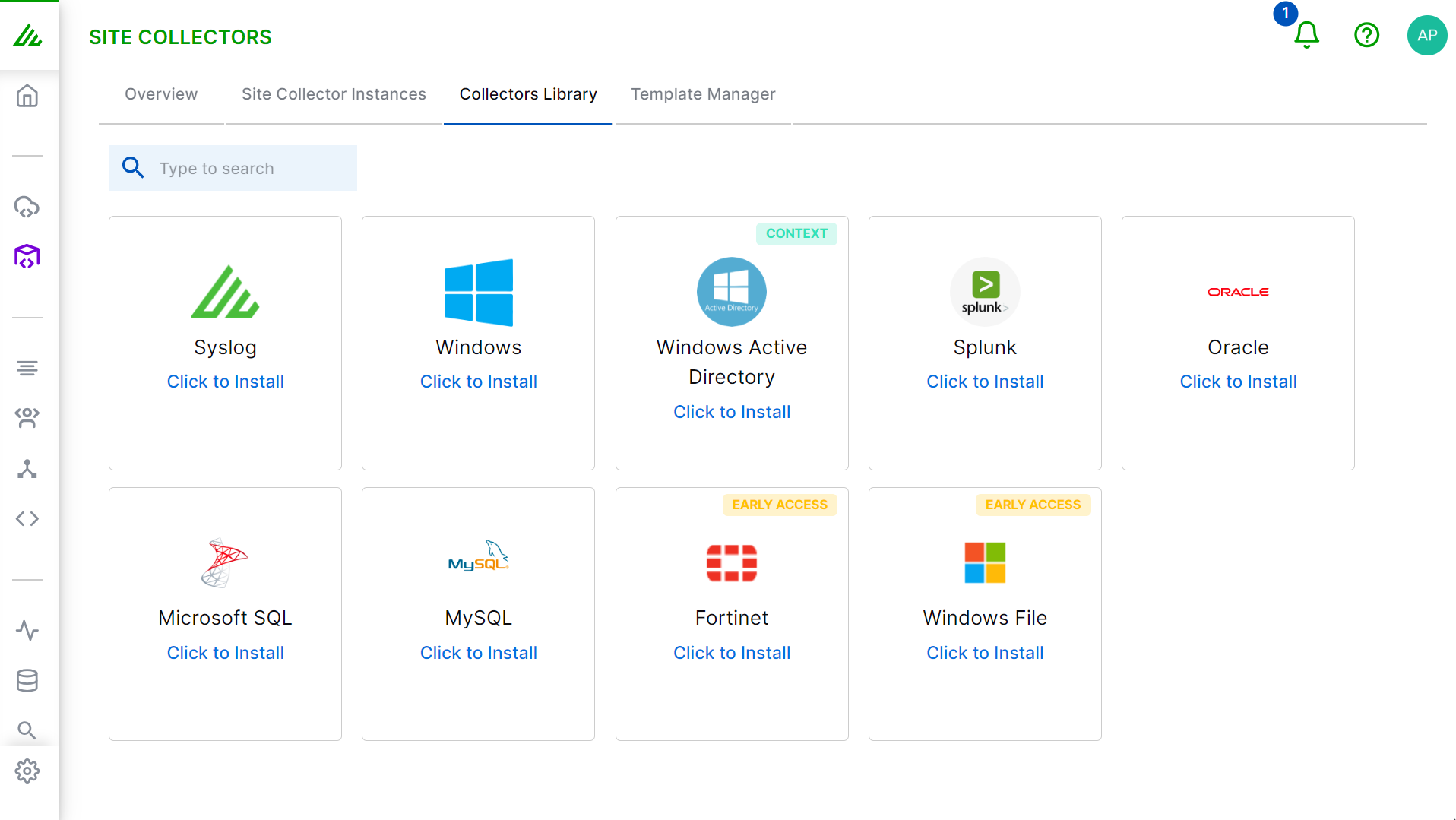
Task: Open the code brackets sidebar icon
Action: (x=27, y=519)
